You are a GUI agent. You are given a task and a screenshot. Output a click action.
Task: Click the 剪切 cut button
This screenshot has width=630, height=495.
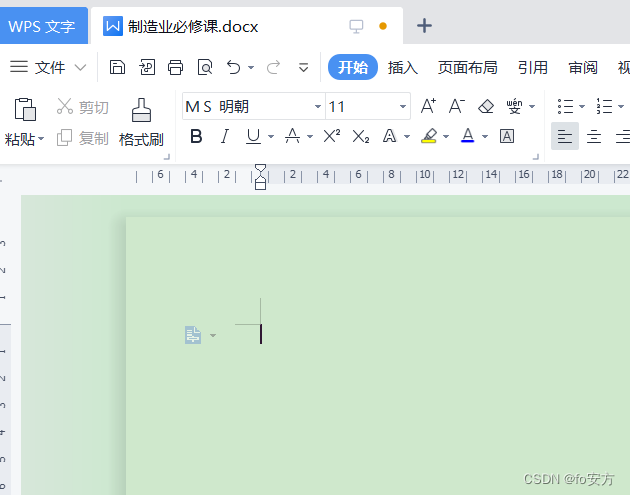pos(83,107)
